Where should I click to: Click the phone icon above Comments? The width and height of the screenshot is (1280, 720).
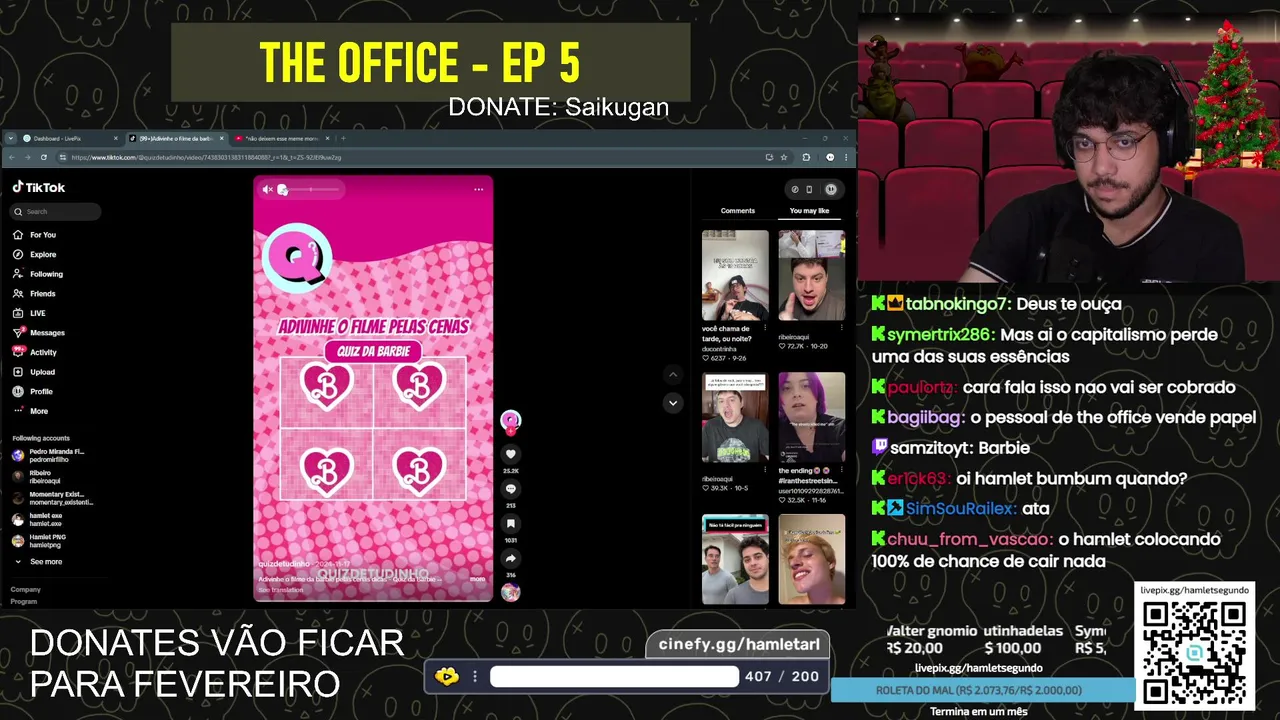pyautogui.click(x=809, y=189)
